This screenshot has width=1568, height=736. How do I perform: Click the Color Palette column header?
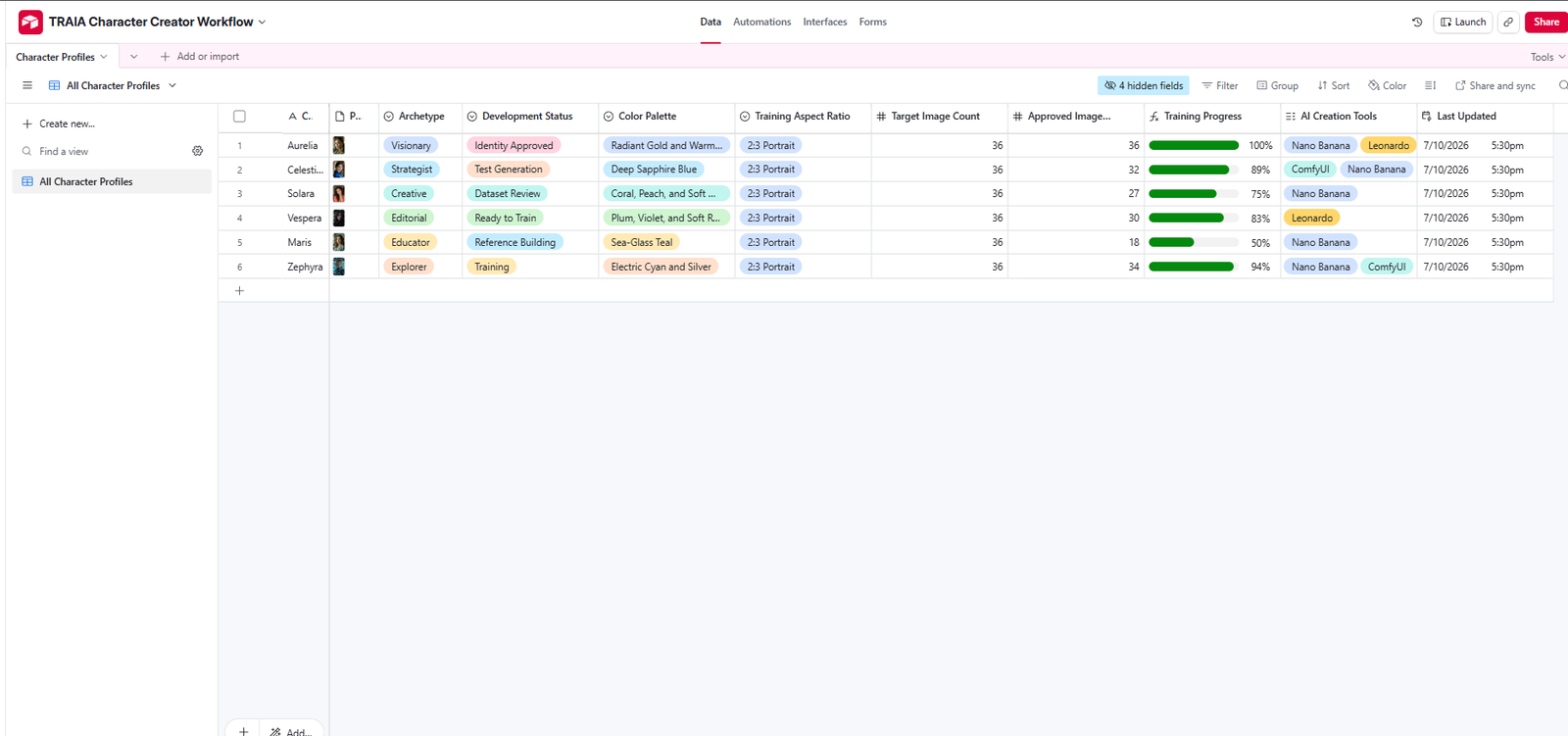666,116
